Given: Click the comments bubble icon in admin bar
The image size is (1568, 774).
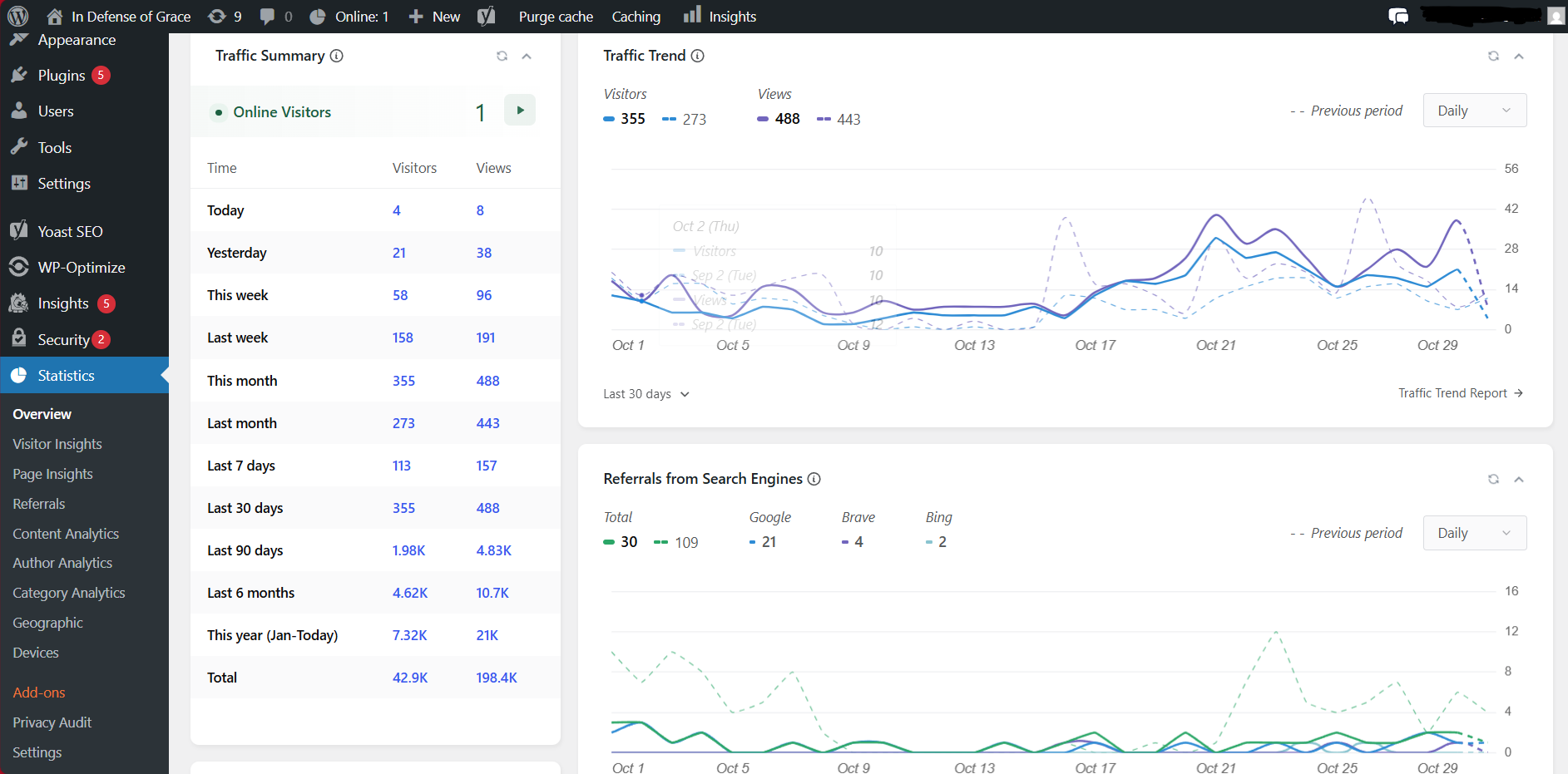Looking at the screenshot, I should [267, 16].
